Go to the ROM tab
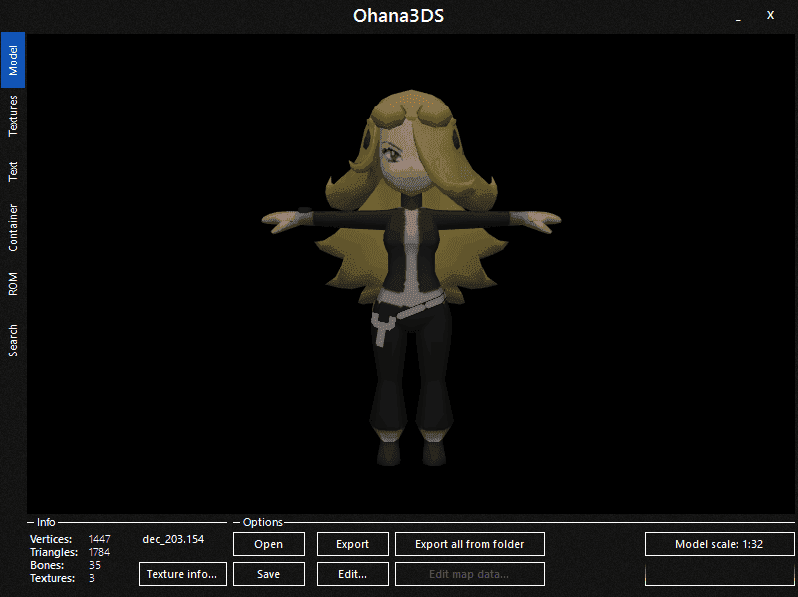 pos(13,283)
